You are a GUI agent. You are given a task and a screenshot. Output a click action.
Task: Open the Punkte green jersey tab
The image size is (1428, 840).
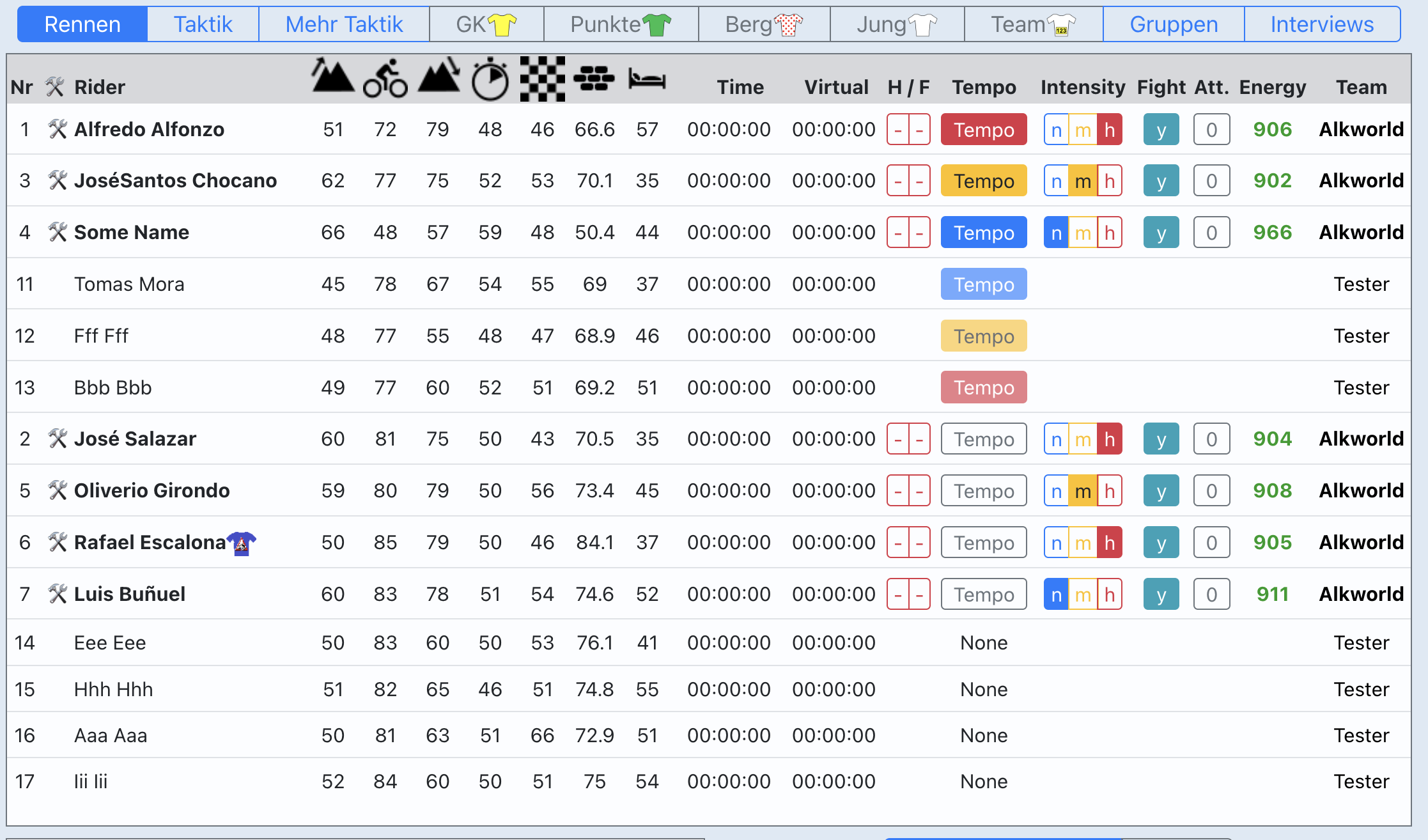click(621, 24)
